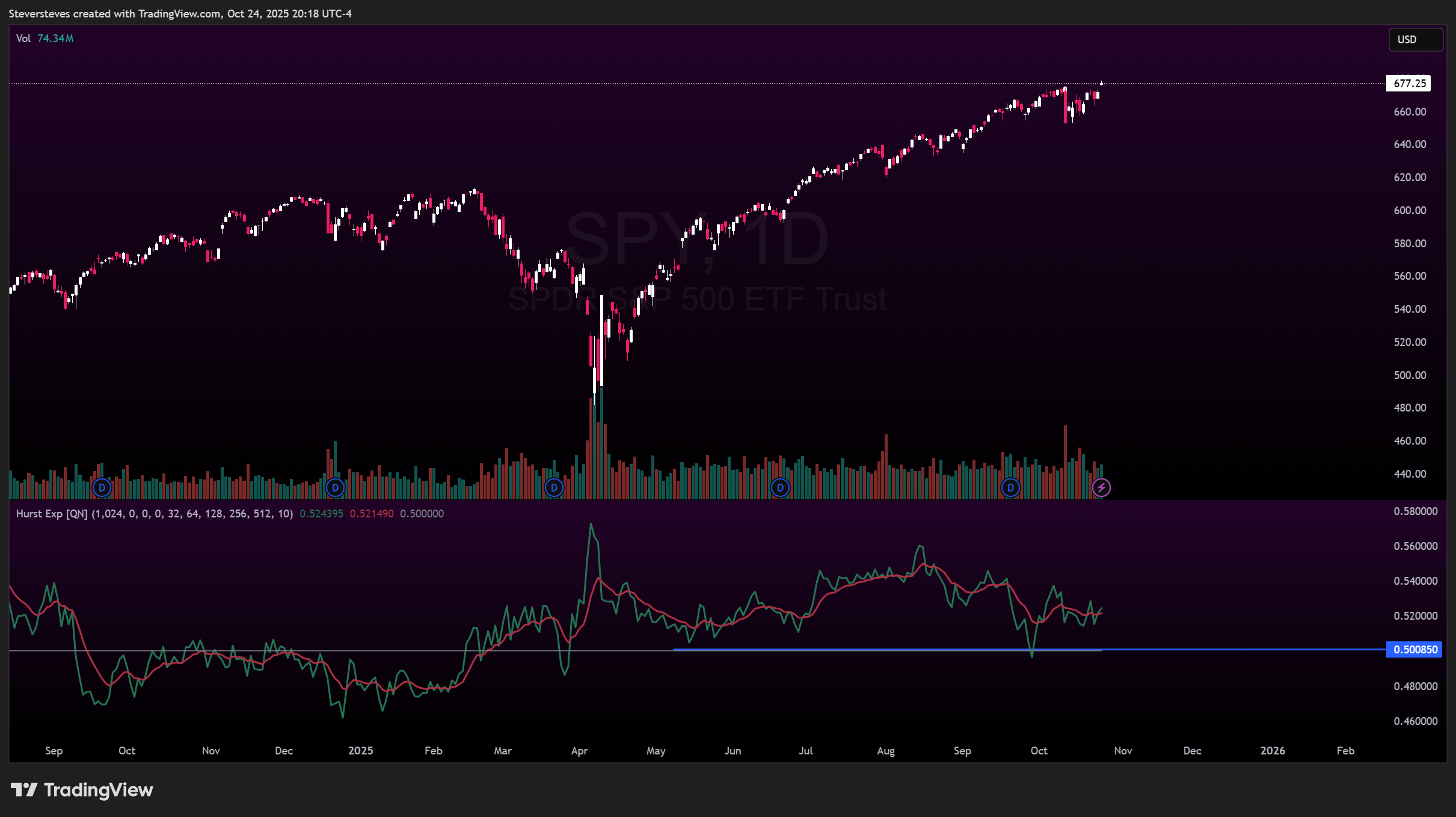The height and width of the screenshot is (817, 1456).
Task: Click the May label on time axis
Action: tap(656, 751)
